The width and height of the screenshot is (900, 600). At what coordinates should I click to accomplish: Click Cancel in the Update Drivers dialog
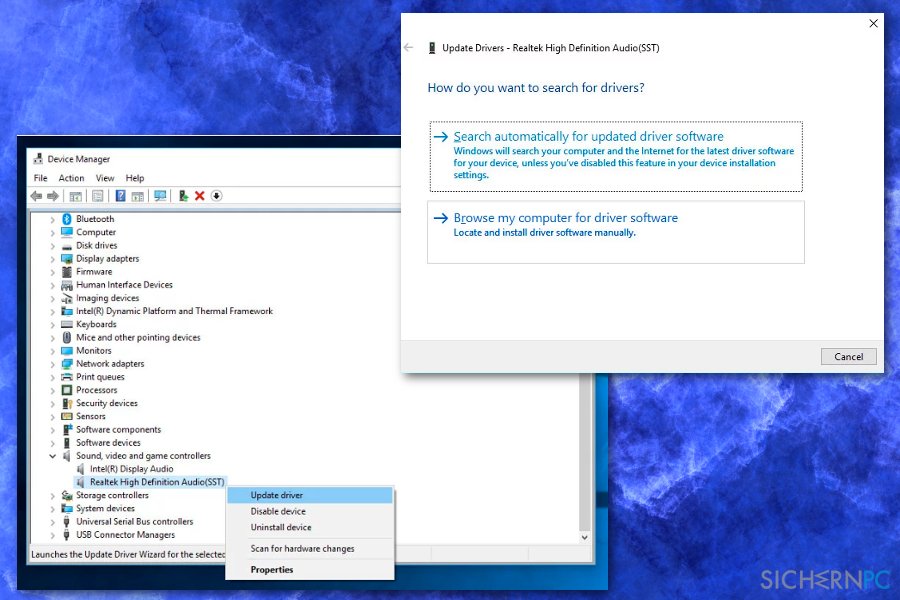pyautogui.click(x=848, y=357)
